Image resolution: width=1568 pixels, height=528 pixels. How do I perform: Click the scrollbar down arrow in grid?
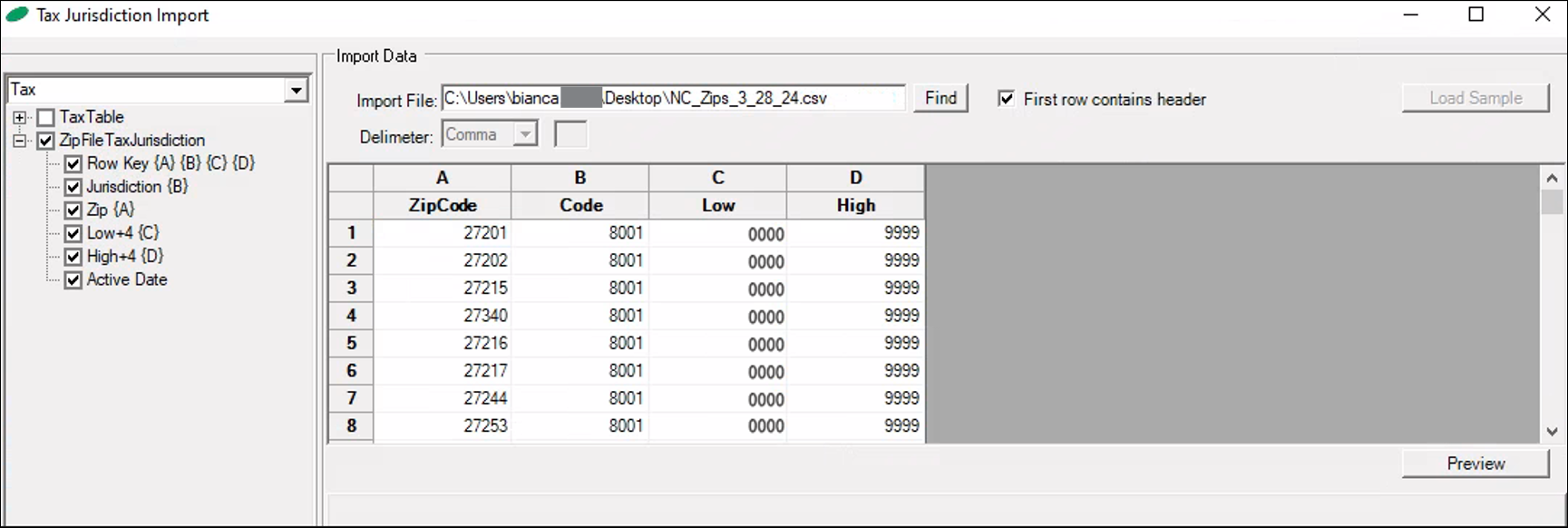[x=1551, y=432]
